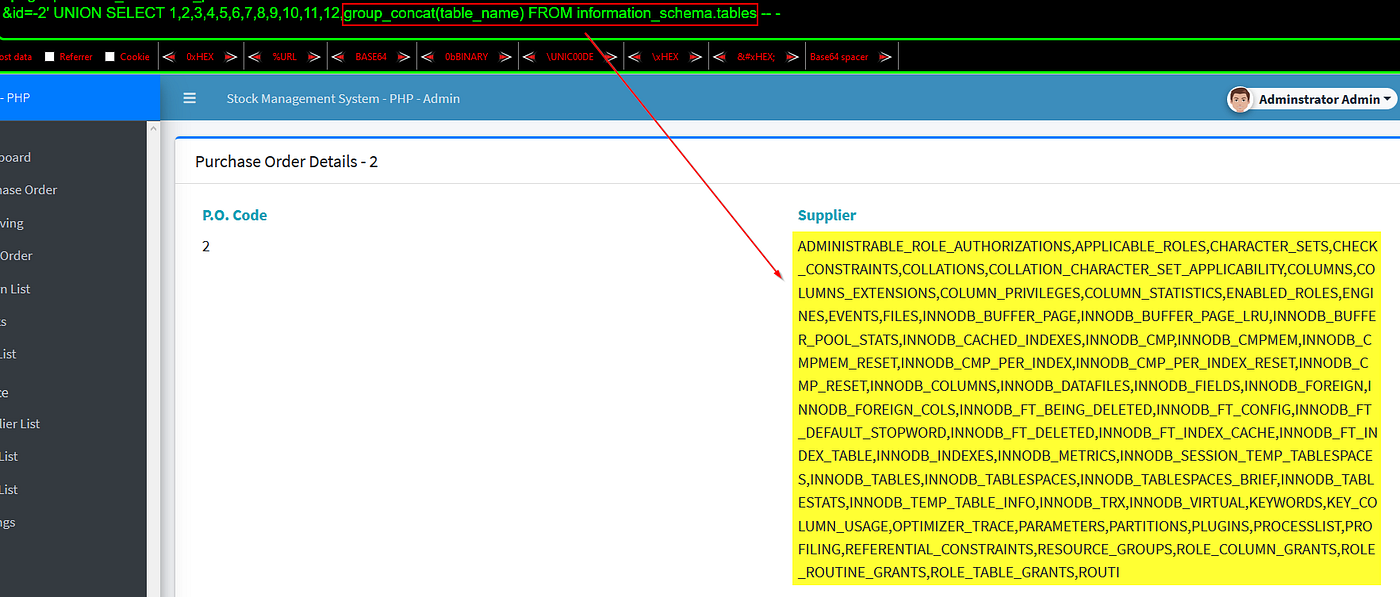1400x597 pixels.
Task: Click the left arrow before BASE64
Action: 337,57
